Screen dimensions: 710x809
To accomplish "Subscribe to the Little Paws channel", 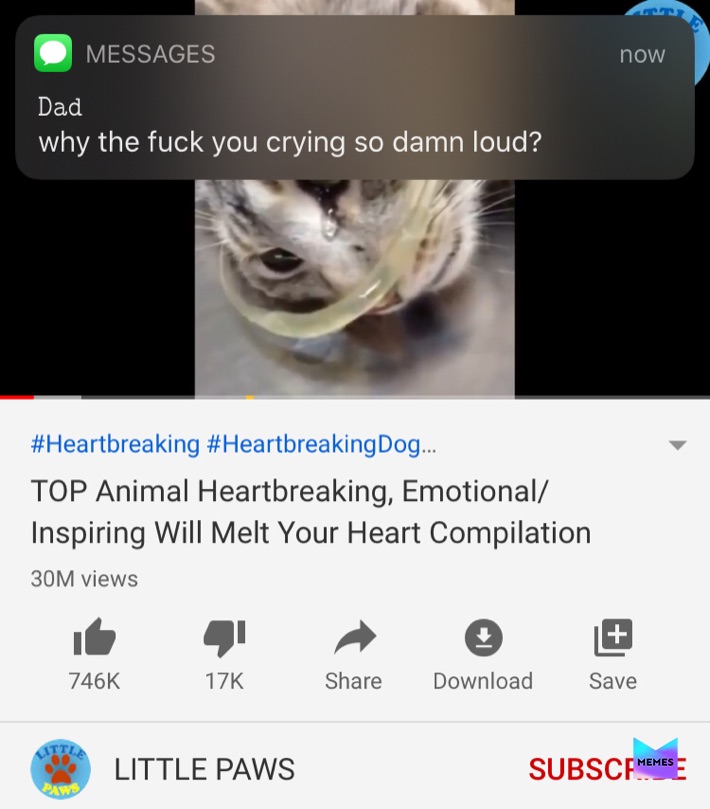I will 607,769.
